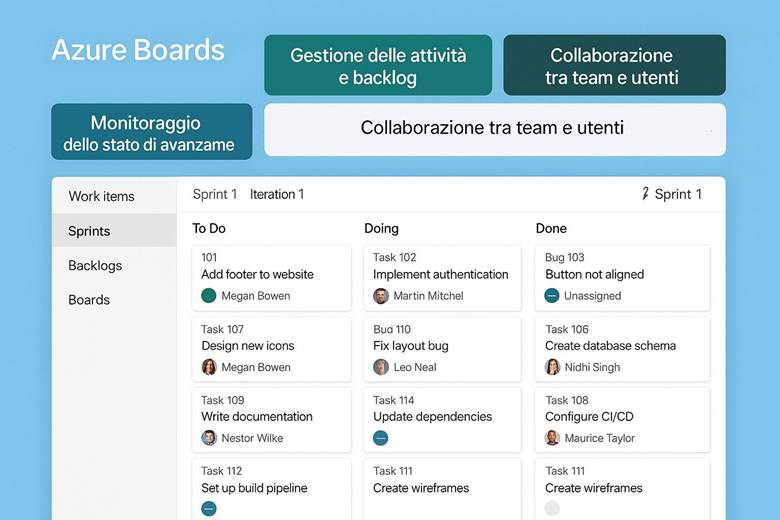
Task: Click the Unassigned icon on Bug 103
Action: click(x=552, y=296)
